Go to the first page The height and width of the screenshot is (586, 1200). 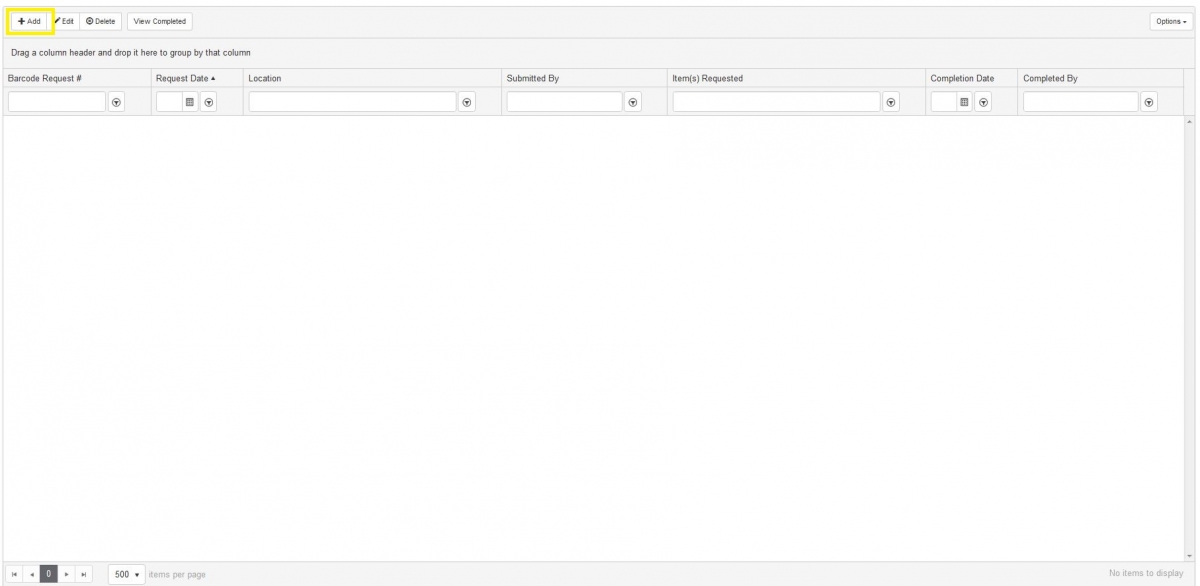(x=14, y=574)
